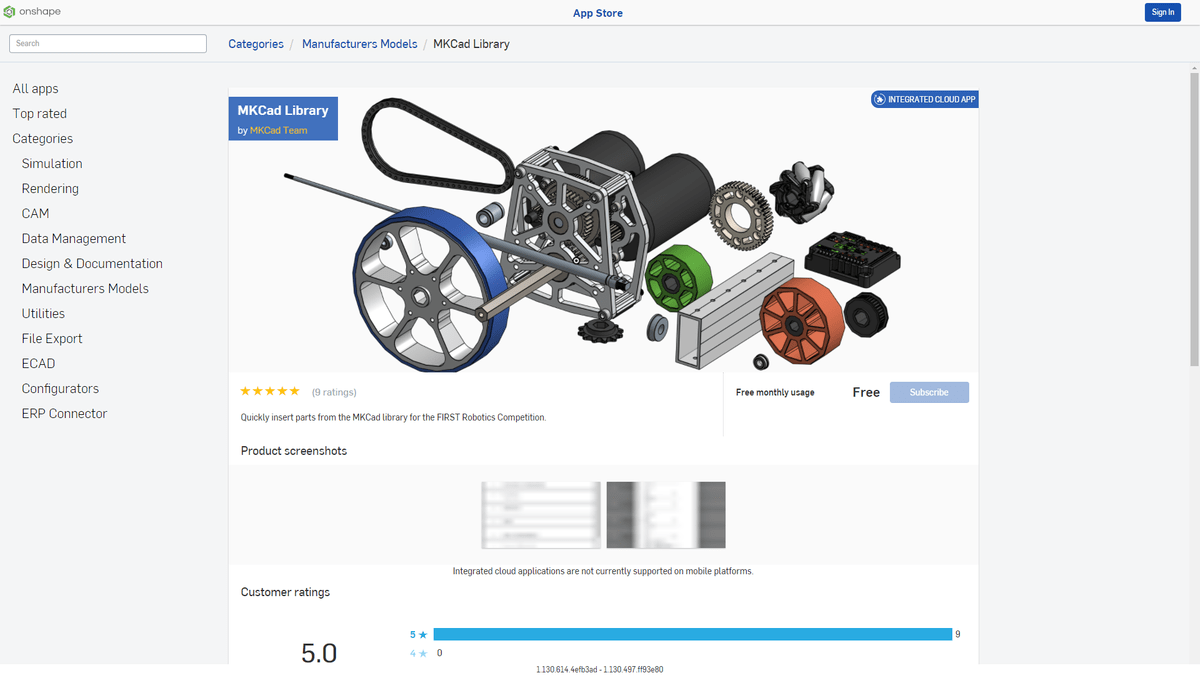Open the Simulation category
This screenshot has height=675, width=1200.
tap(52, 164)
